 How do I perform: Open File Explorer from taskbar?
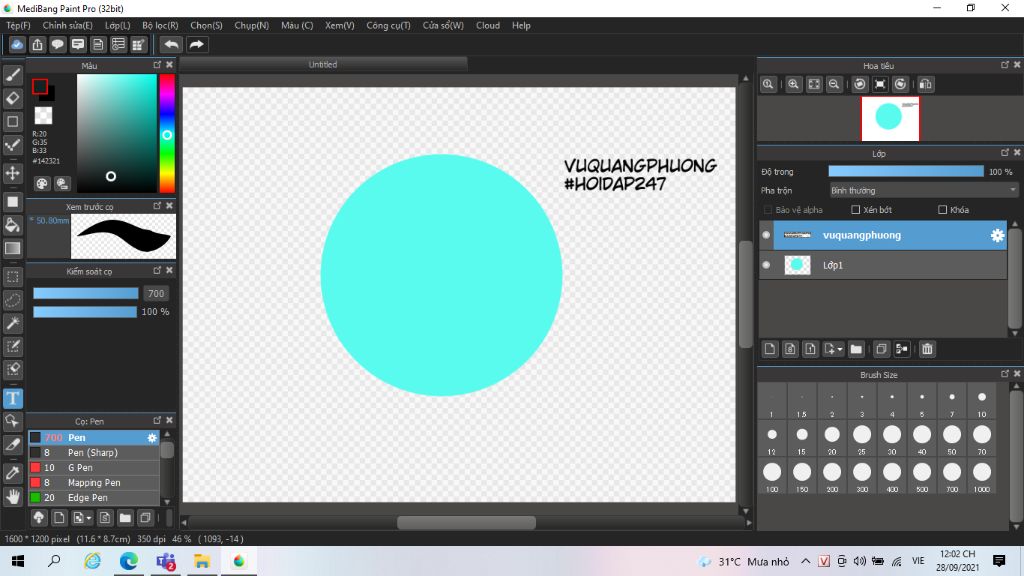tap(202, 561)
